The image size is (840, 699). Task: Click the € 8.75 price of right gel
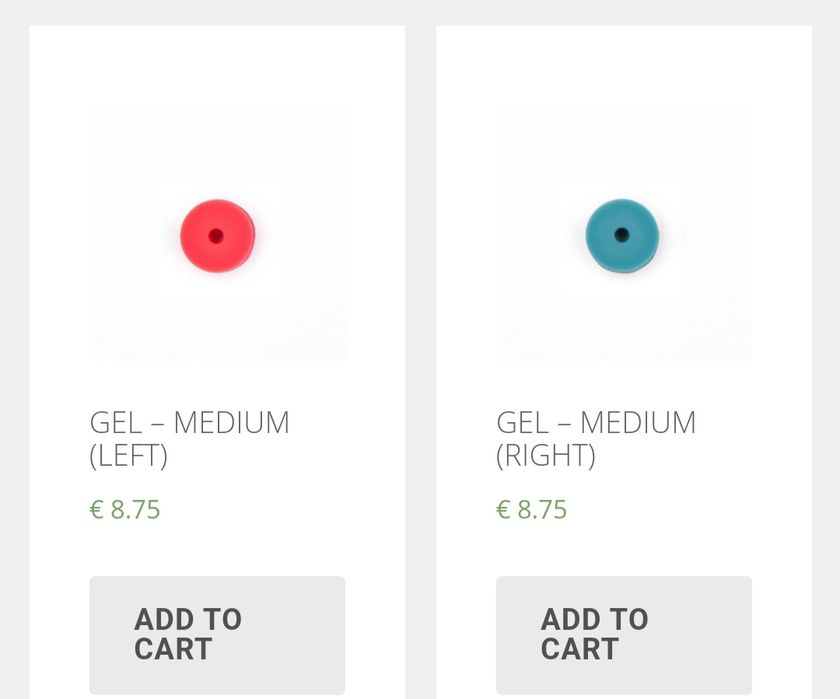tap(532, 510)
